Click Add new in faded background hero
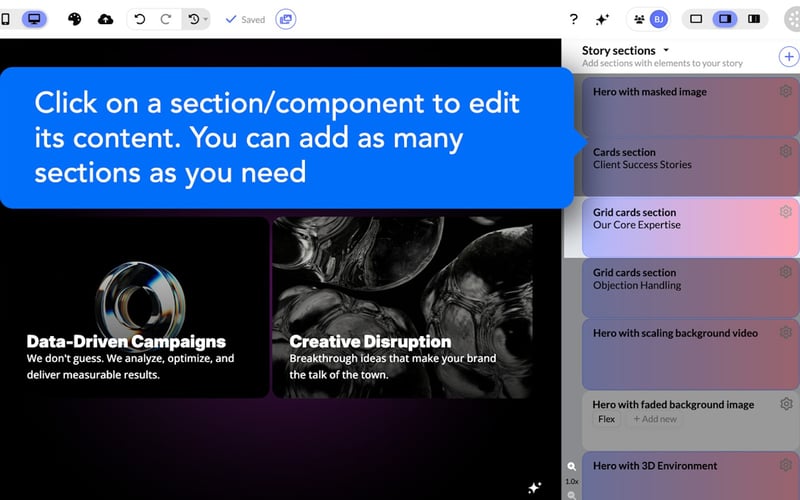Image resolution: width=800 pixels, height=500 pixels. (x=653, y=419)
